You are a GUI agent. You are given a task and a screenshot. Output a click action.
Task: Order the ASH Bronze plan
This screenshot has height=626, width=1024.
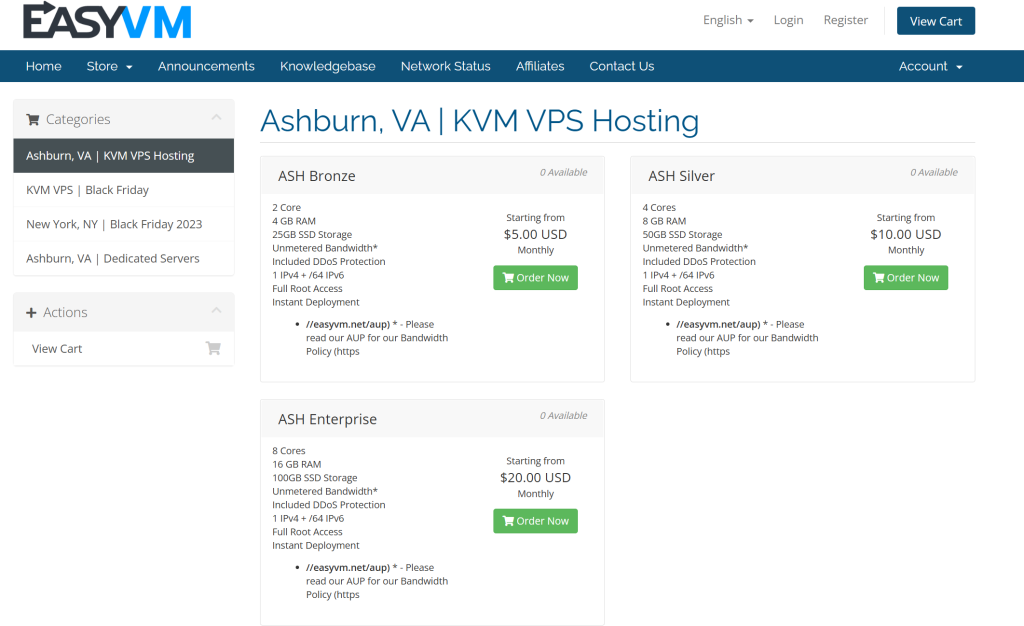536,277
